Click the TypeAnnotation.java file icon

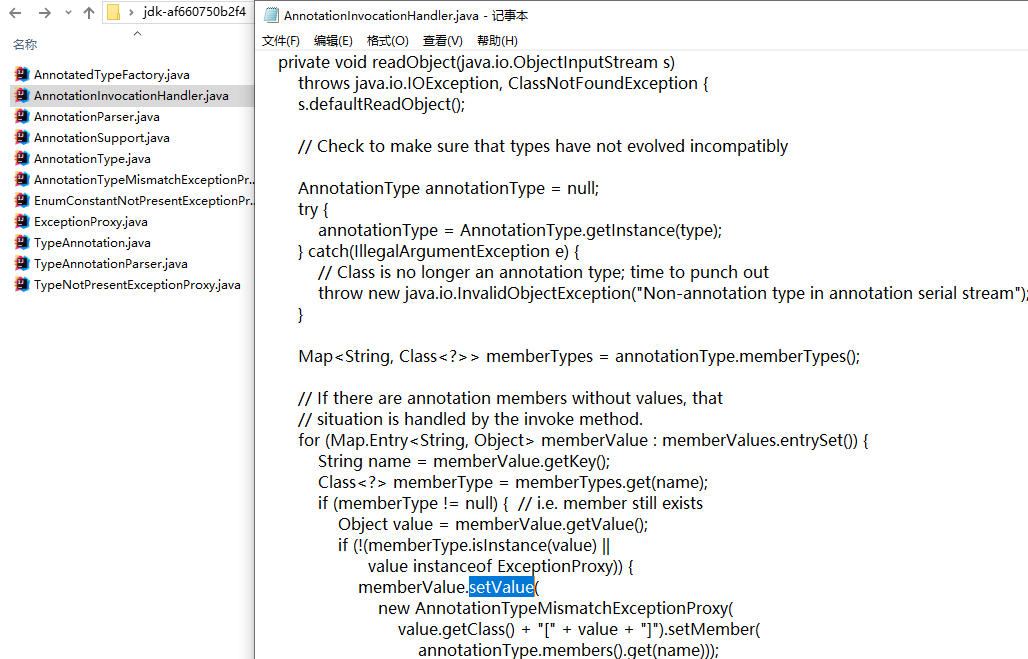tap(22, 242)
